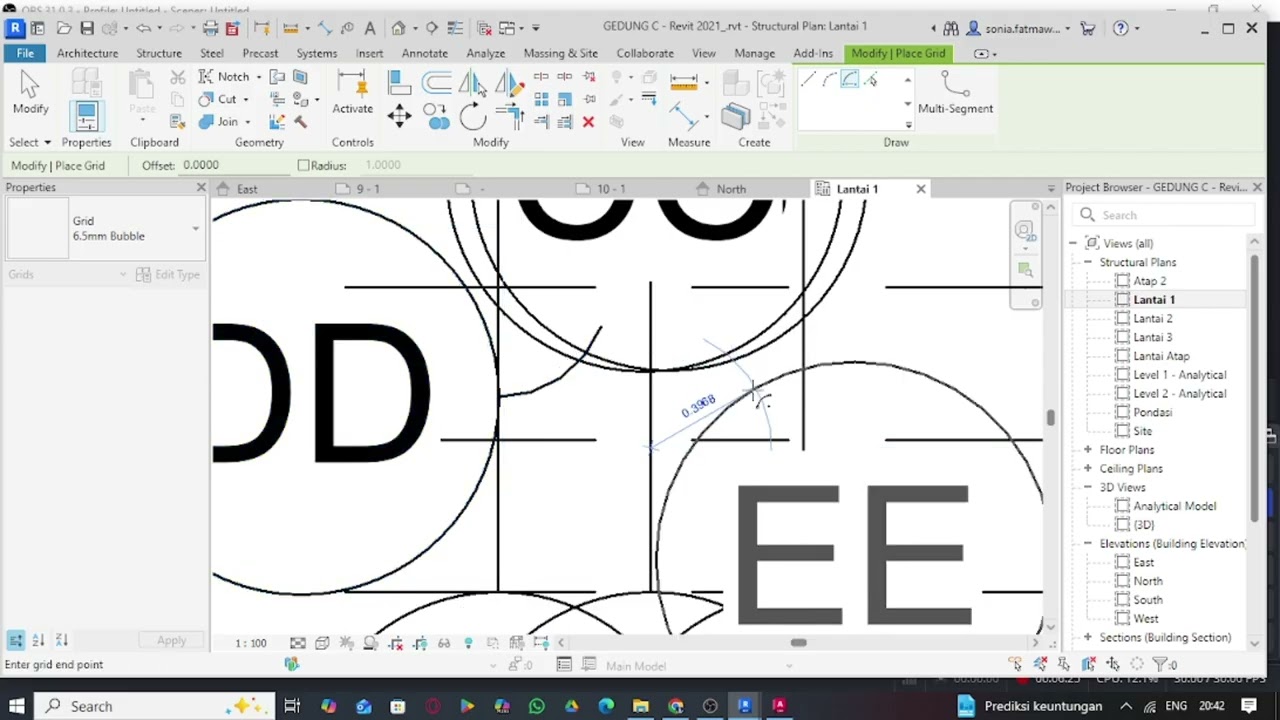Open the South elevation view
The width and height of the screenshot is (1280, 720).
1147,600
